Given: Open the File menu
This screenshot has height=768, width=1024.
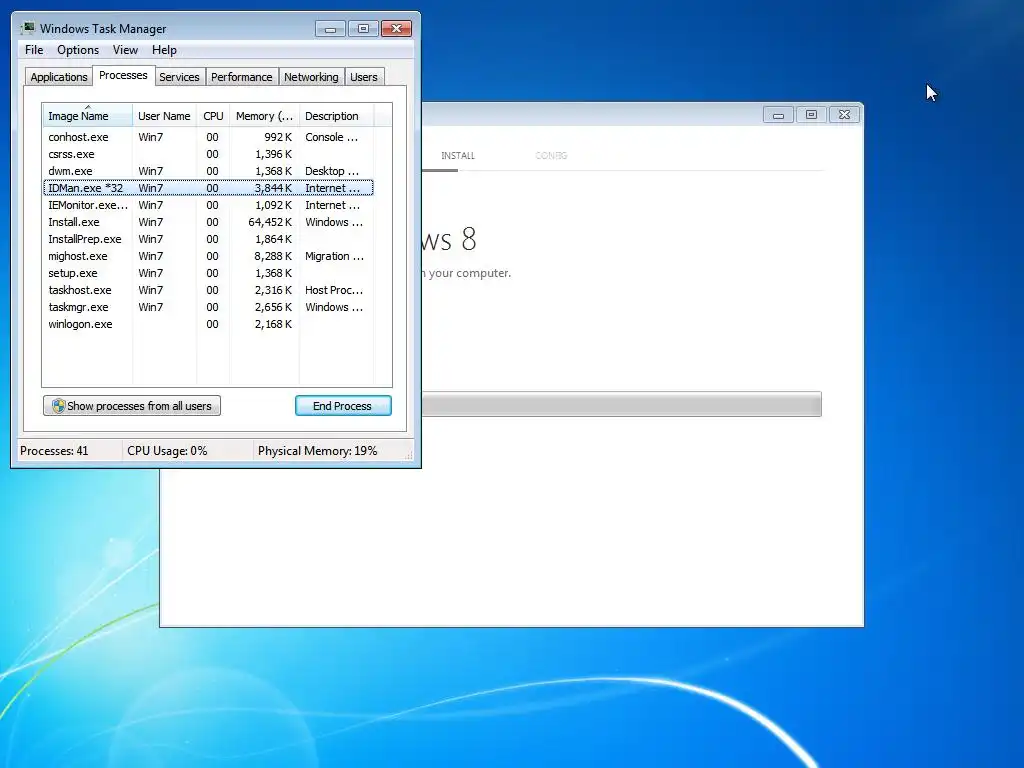Looking at the screenshot, I should click(34, 50).
